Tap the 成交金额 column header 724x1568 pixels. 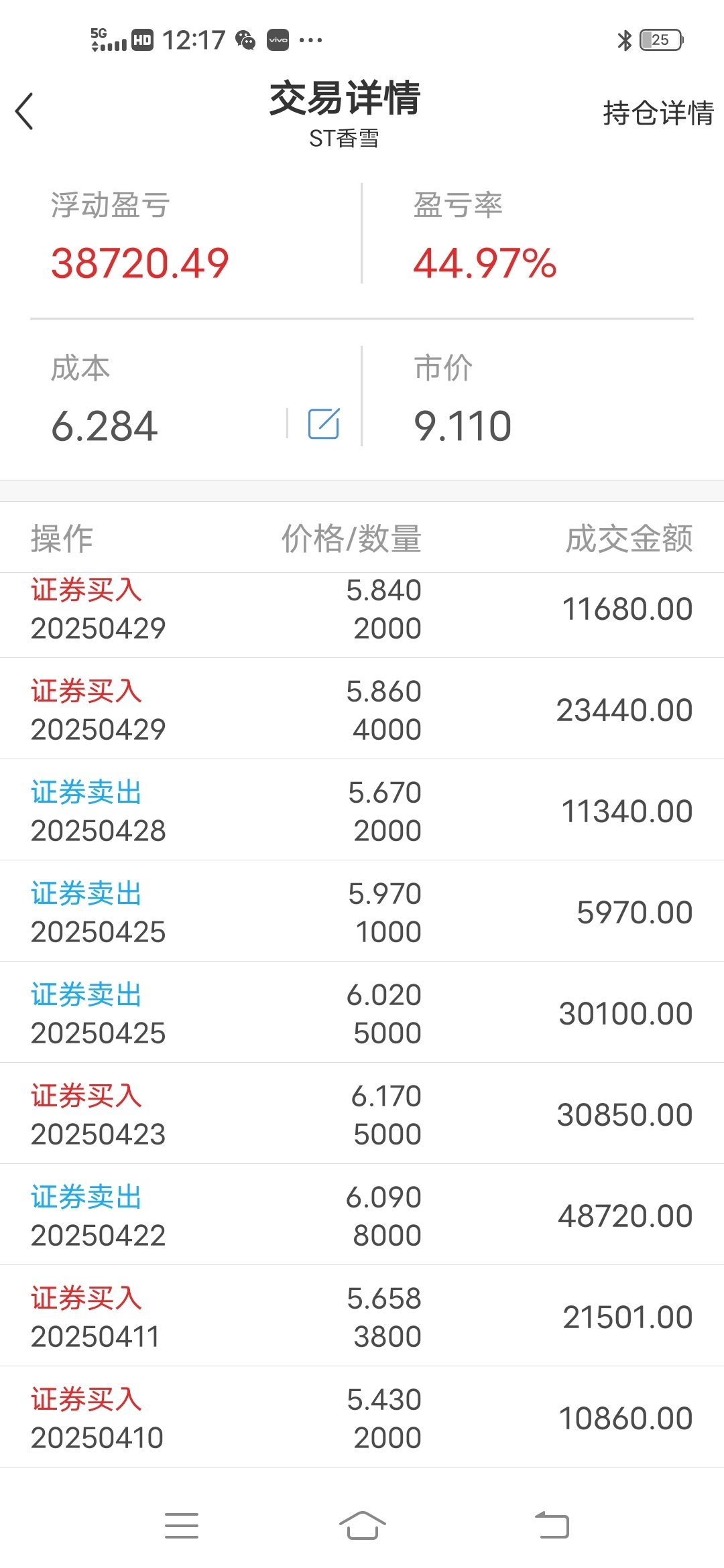629,539
